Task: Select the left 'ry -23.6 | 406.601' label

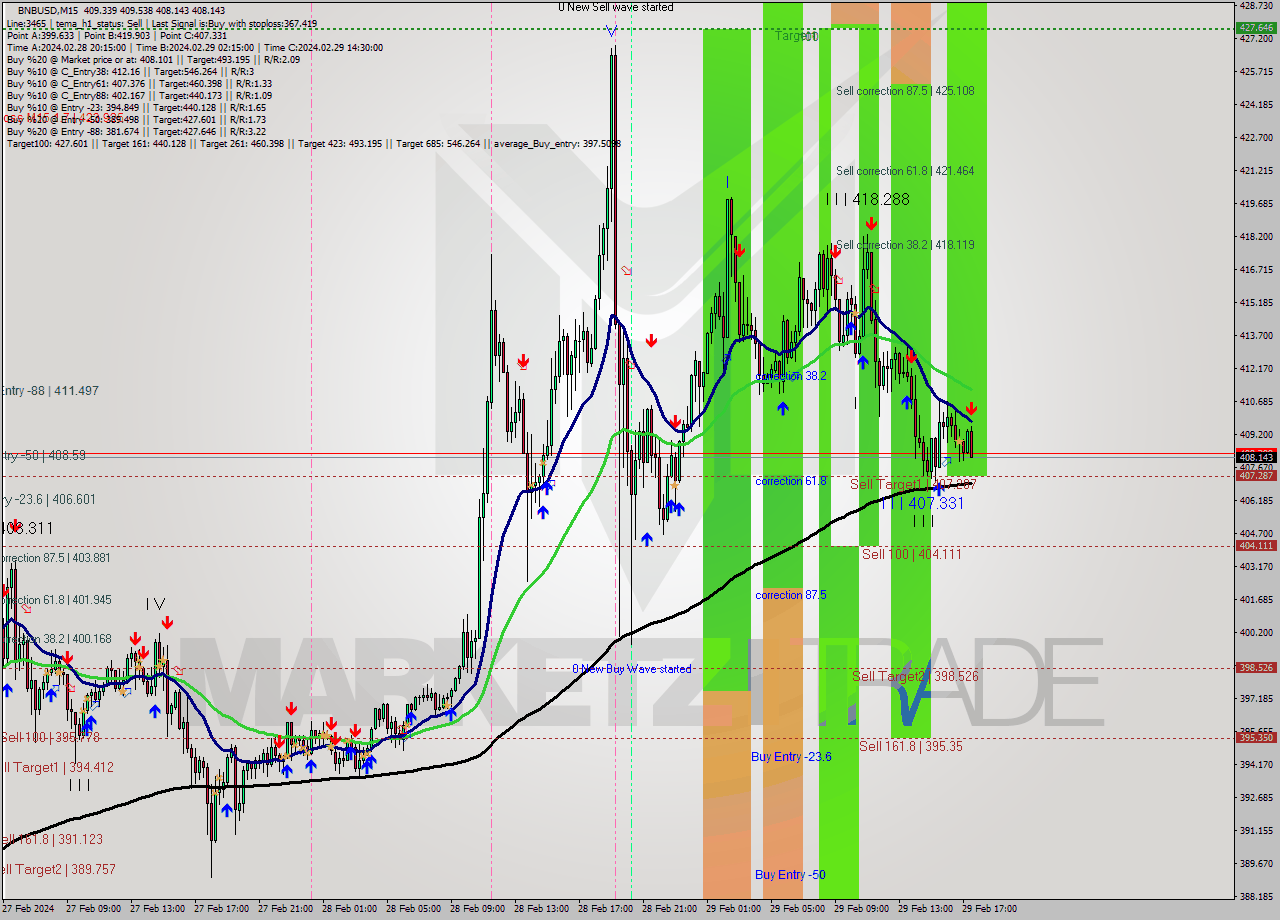Action: point(48,499)
